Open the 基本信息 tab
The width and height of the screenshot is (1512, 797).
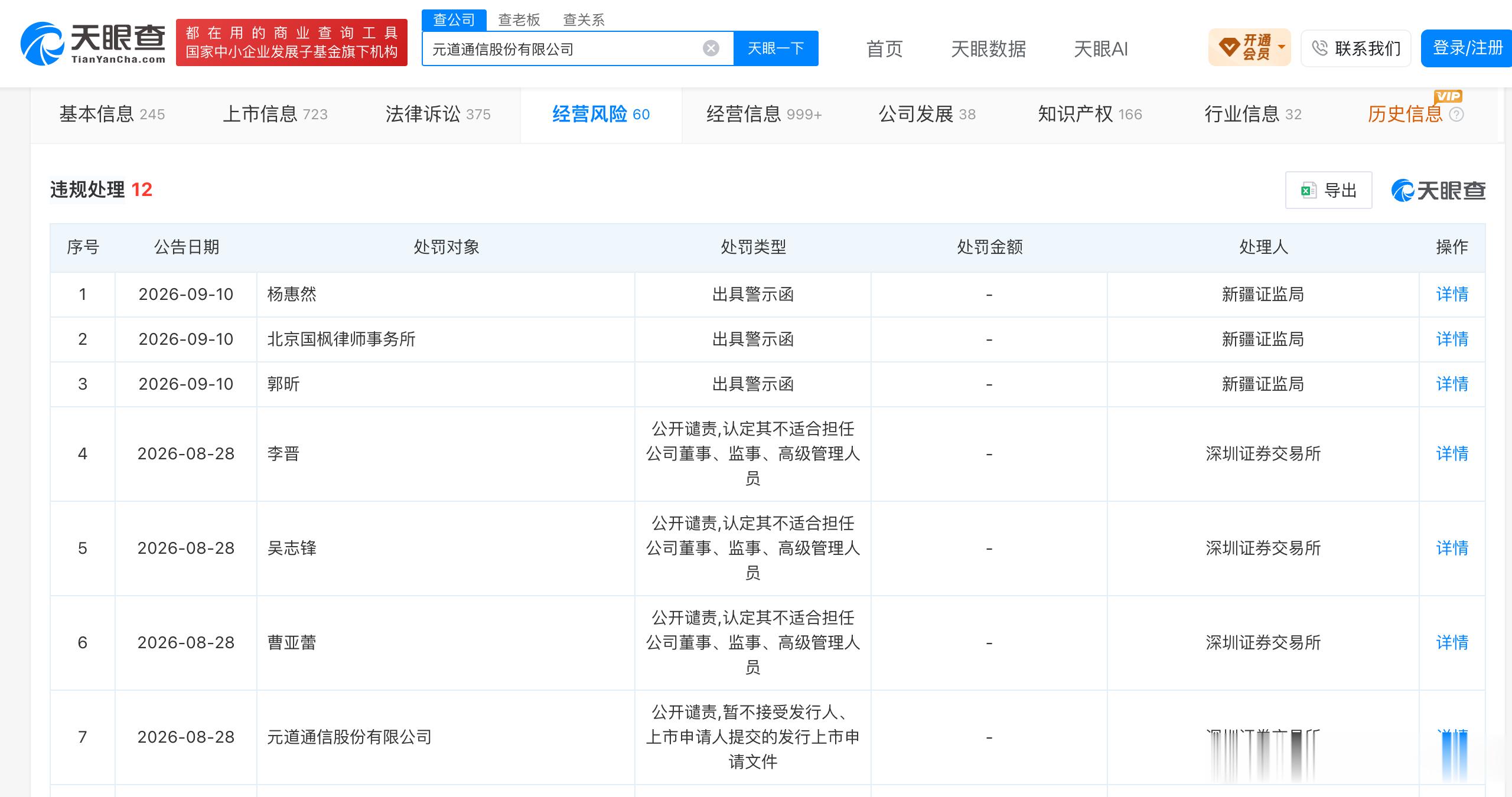pos(112,115)
